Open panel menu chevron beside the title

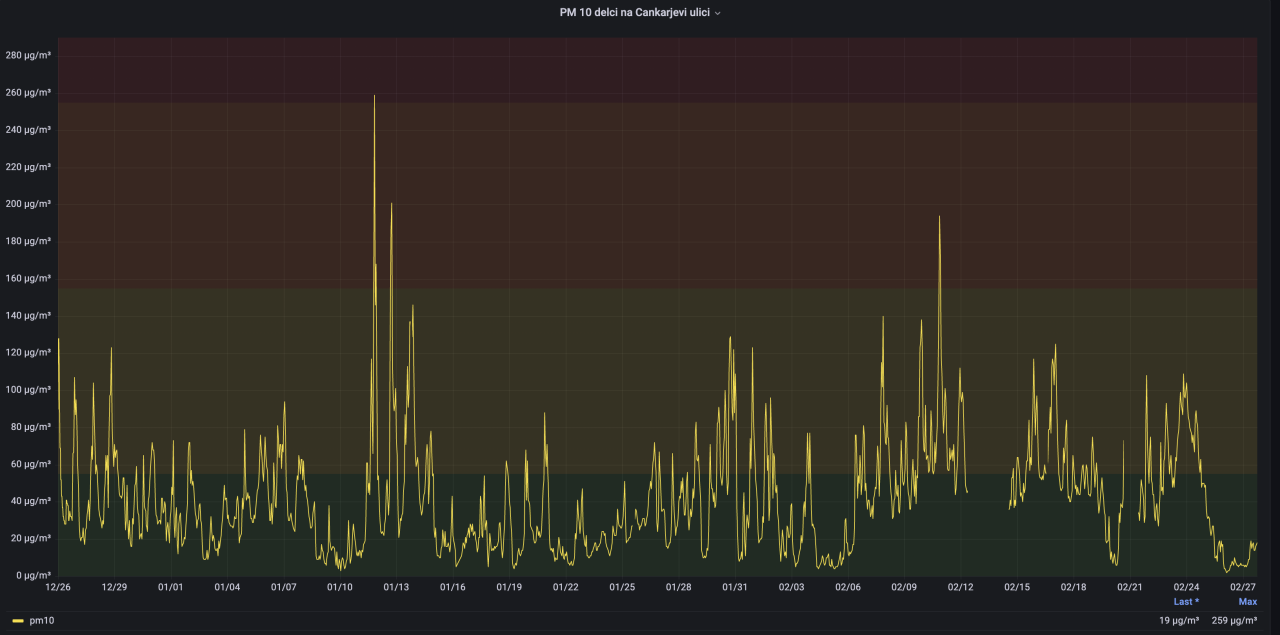717,13
